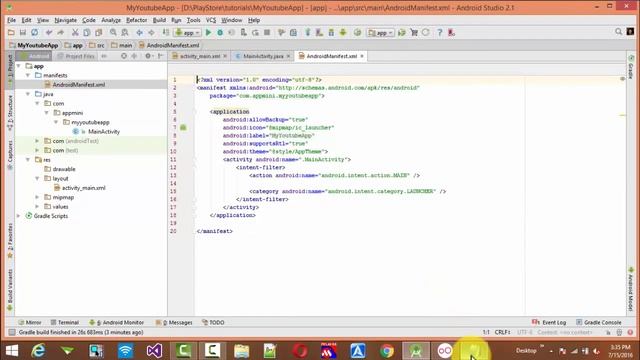Redo action with the toolbar arrow
Image resolution: width=640 pixels, height=360 pixels.
click(x=60, y=32)
